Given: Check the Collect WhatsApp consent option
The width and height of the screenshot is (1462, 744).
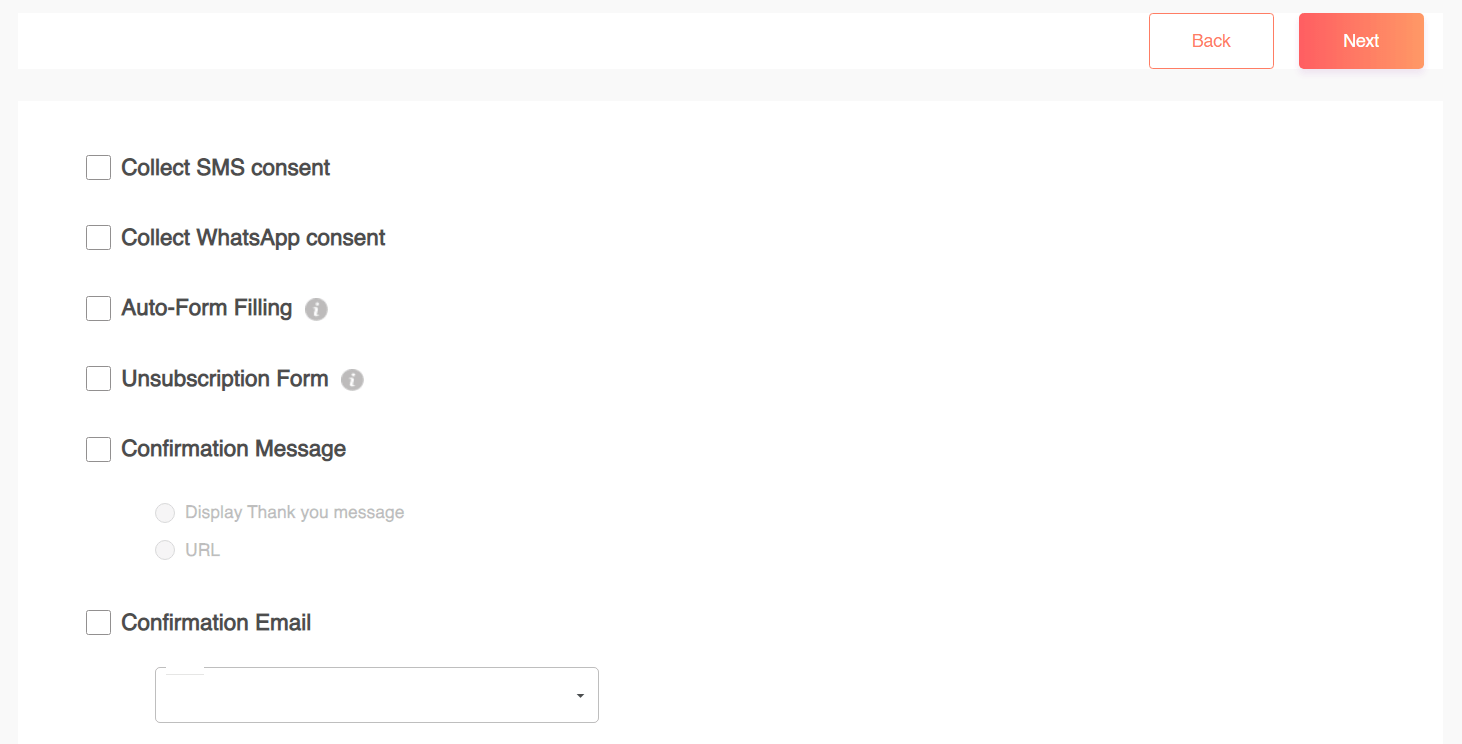Looking at the screenshot, I should pos(98,237).
